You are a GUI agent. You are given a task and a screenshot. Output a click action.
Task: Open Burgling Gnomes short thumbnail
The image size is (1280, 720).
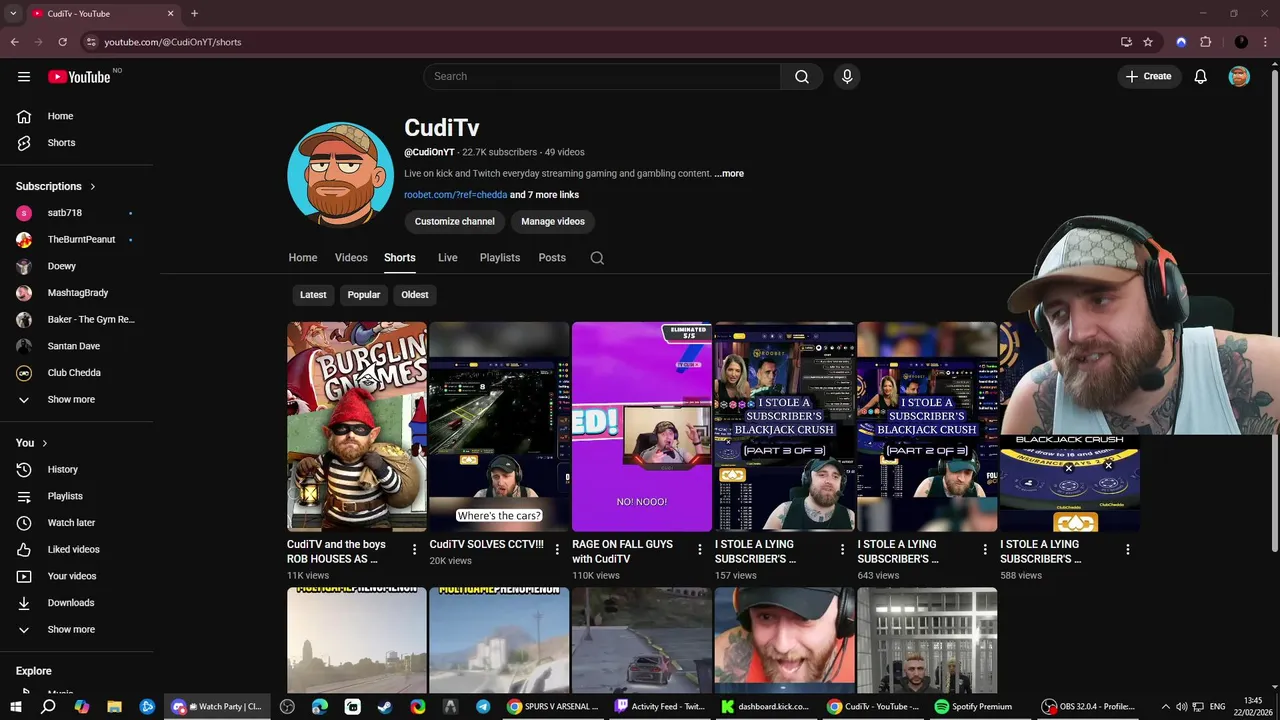click(357, 427)
